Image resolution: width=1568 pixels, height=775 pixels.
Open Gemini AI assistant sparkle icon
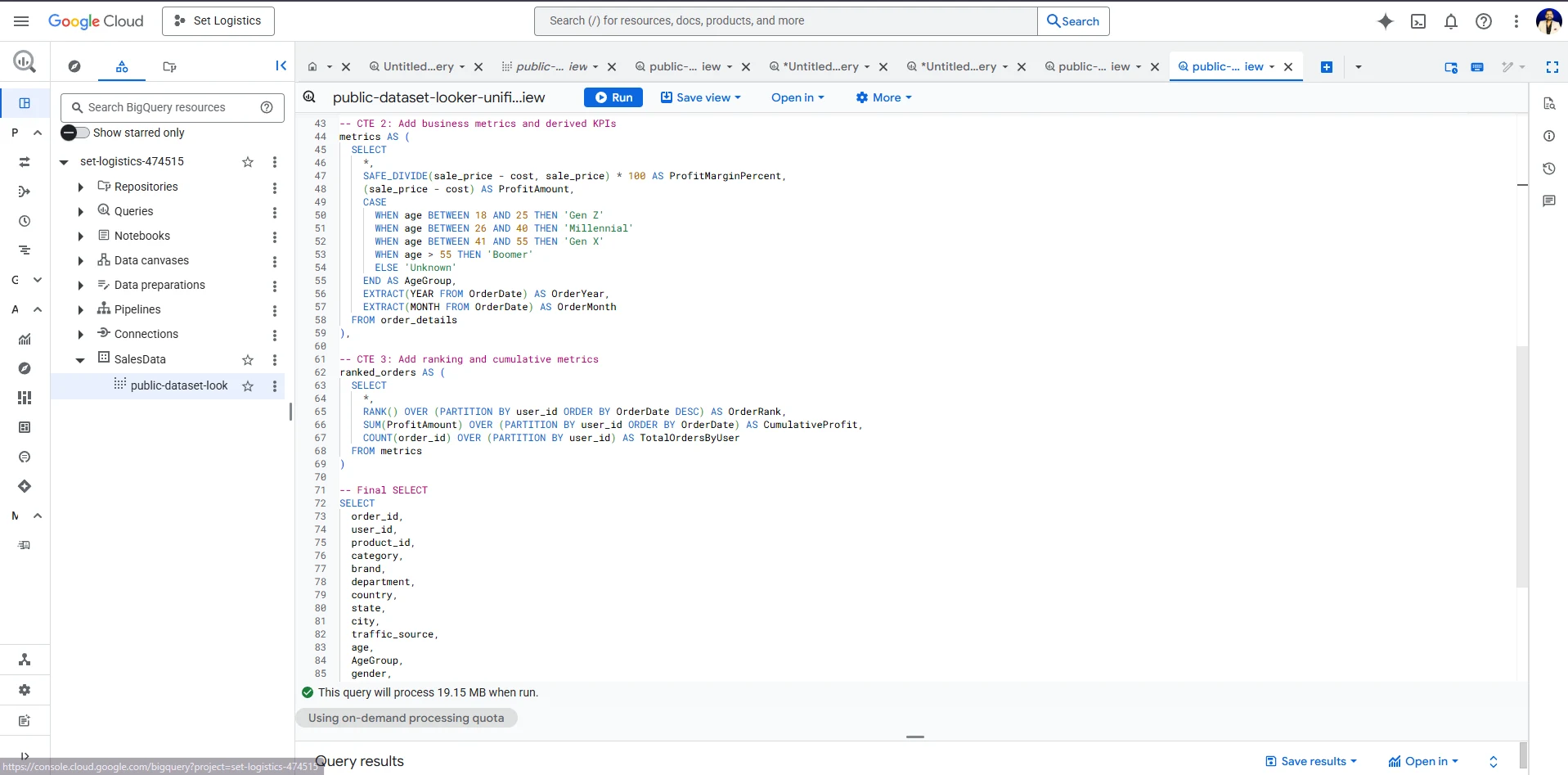(1385, 21)
